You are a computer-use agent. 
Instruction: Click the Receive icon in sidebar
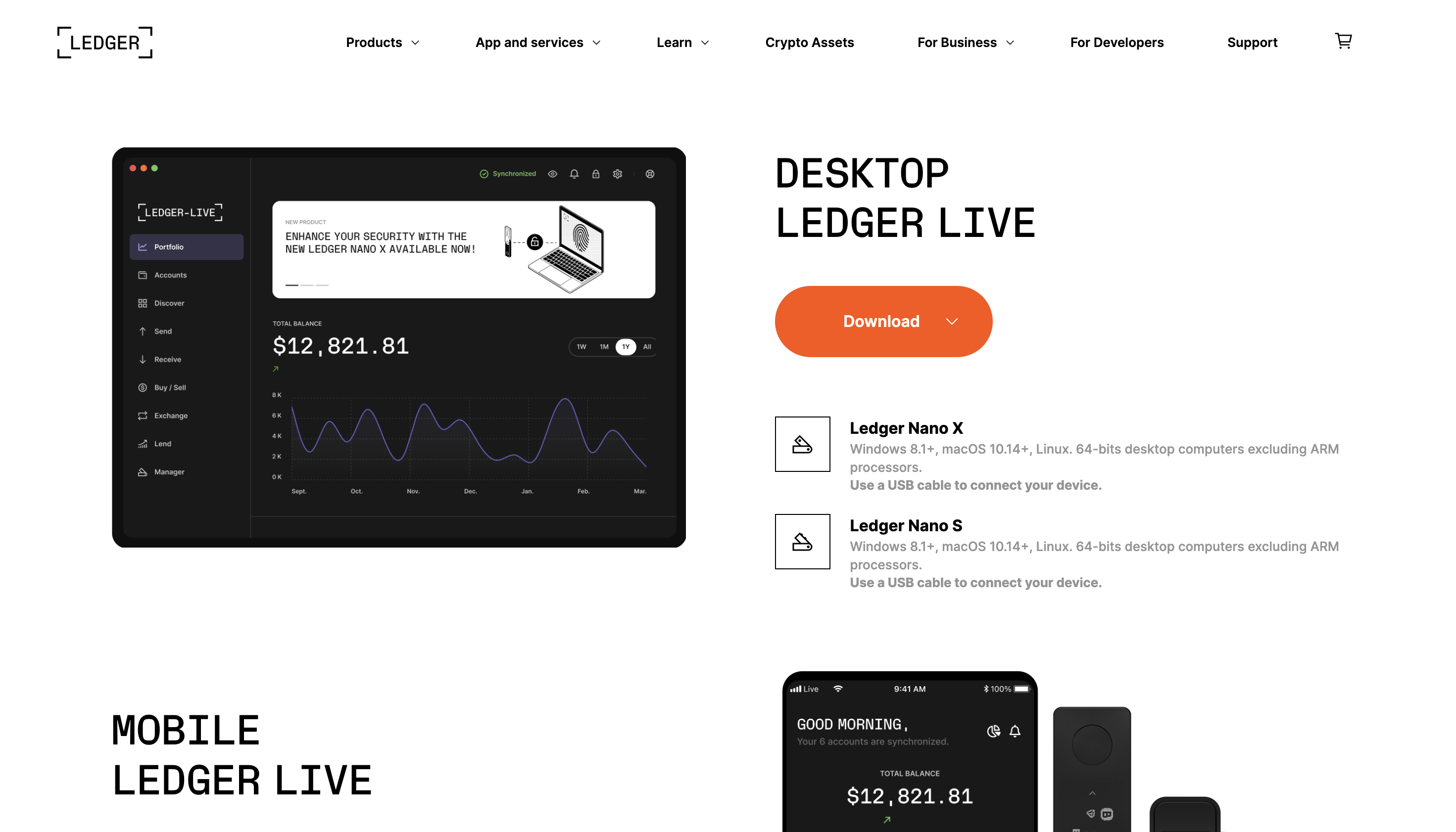pyautogui.click(x=143, y=359)
